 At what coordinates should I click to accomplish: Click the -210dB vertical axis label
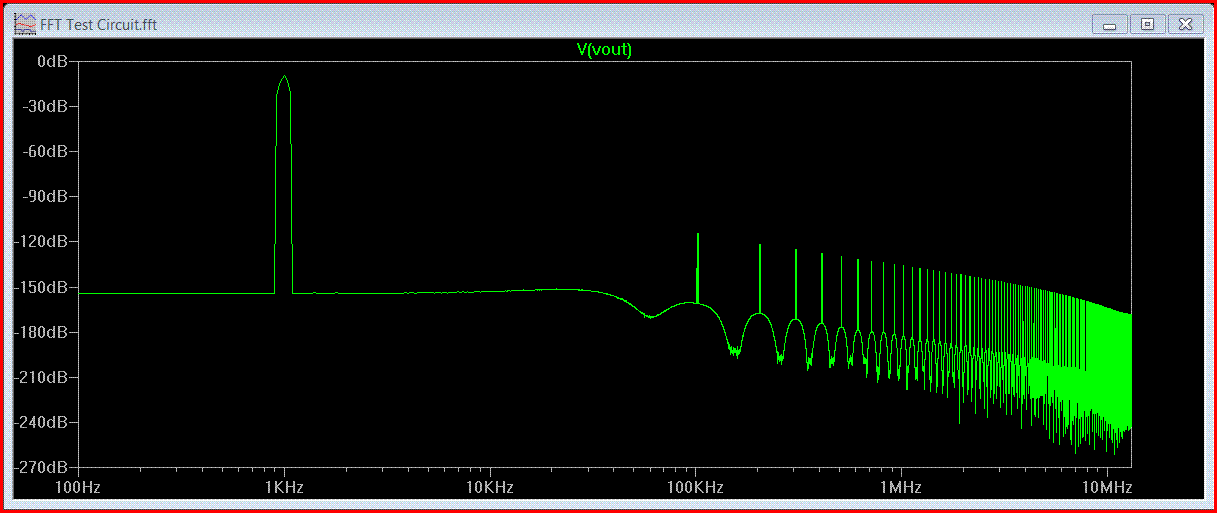point(43,377)
